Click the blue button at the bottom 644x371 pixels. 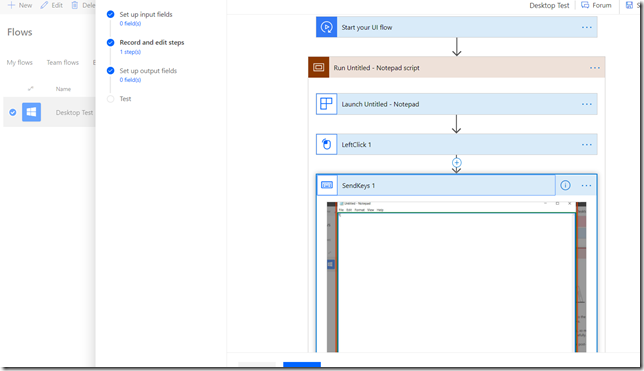pyautogui.click(x=302, y=364)
